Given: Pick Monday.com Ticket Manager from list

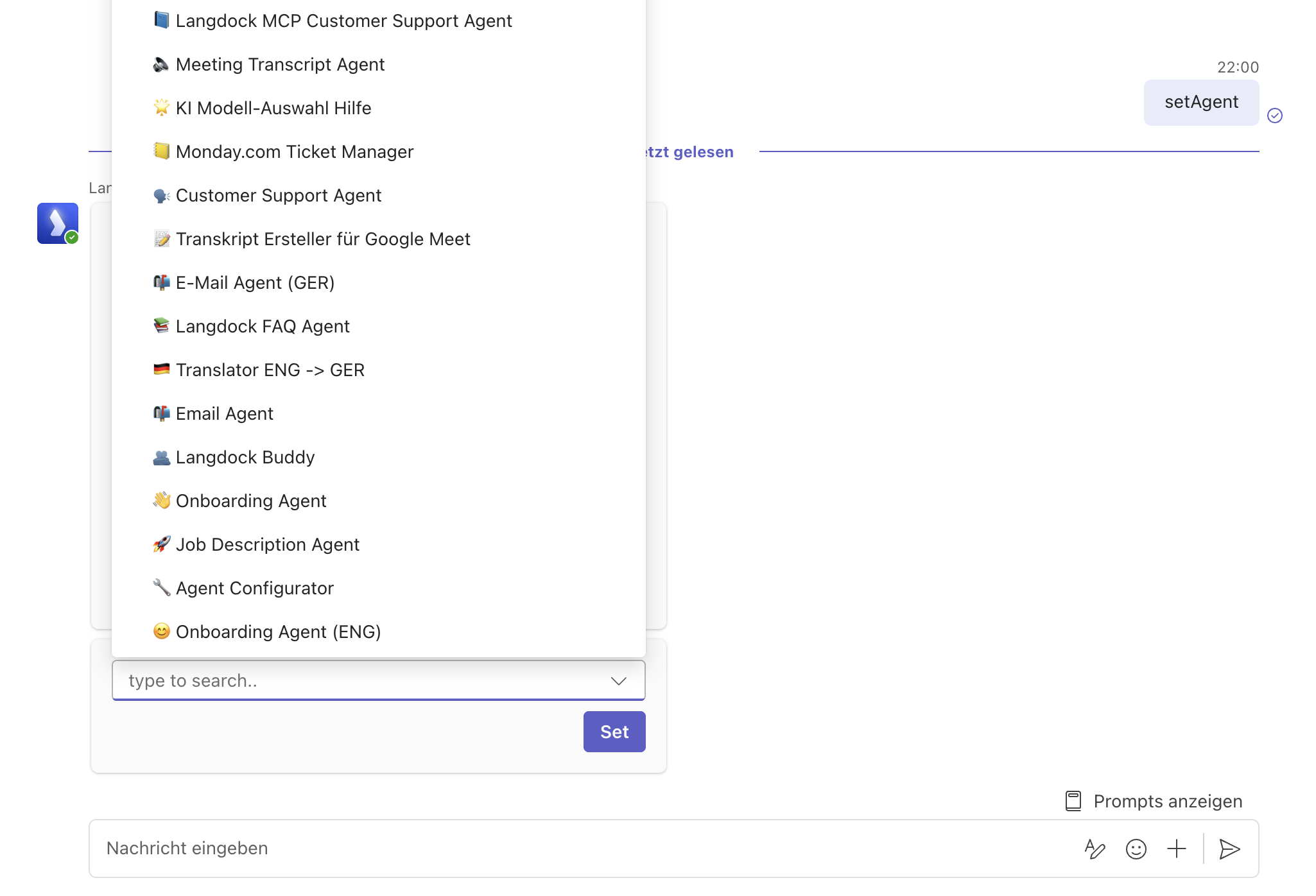Looking at the screenshot, I should pyautogui.click(x=294, y=151).
